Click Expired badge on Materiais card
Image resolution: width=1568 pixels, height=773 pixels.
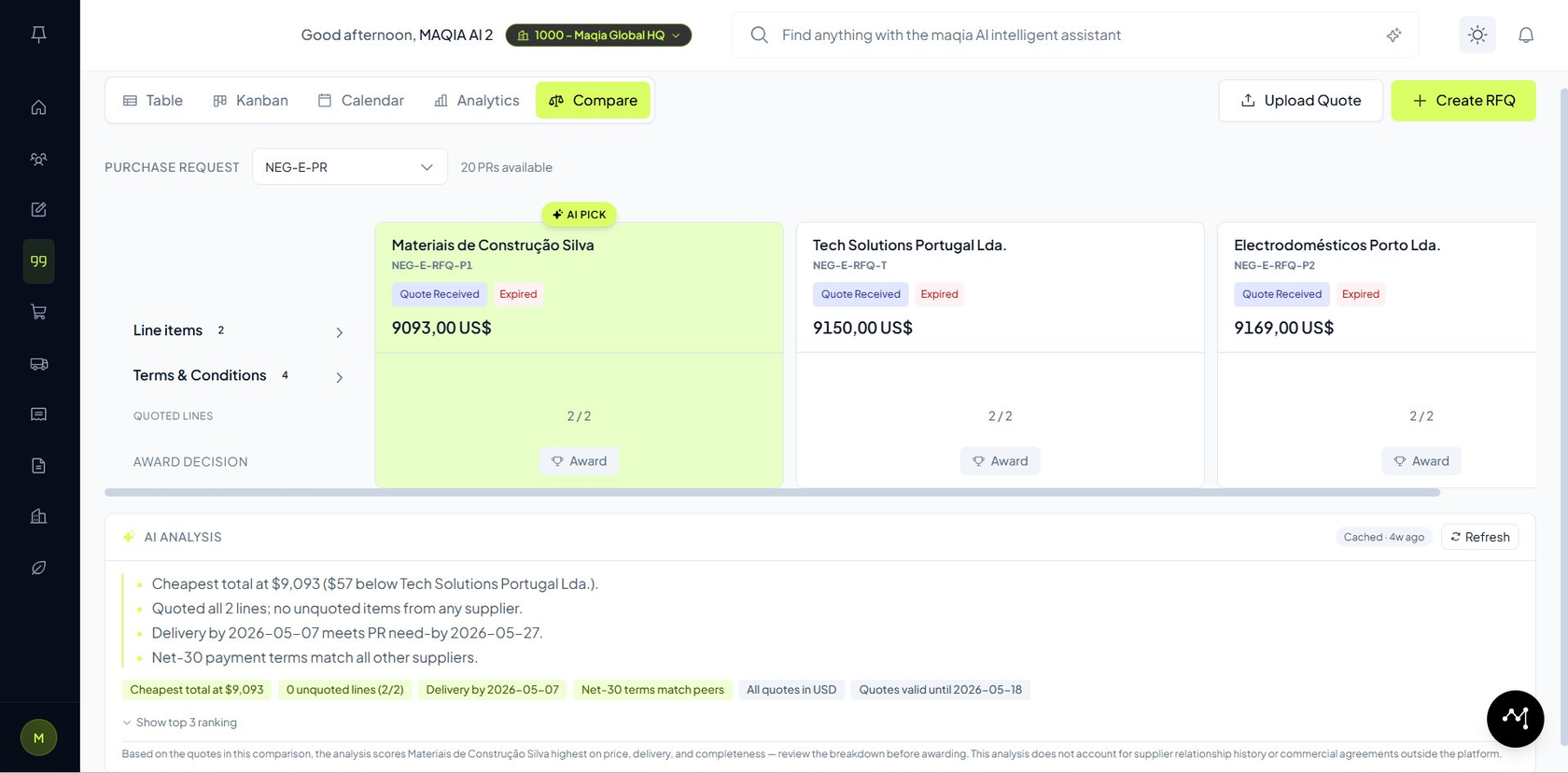[x=518, y=294]
